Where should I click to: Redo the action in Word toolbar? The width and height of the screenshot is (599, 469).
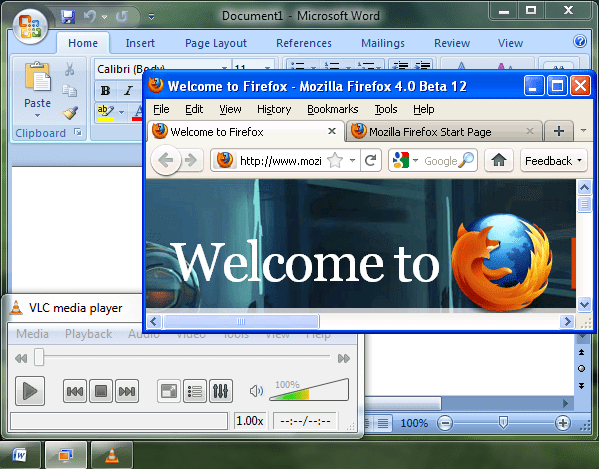click(122, 16)
